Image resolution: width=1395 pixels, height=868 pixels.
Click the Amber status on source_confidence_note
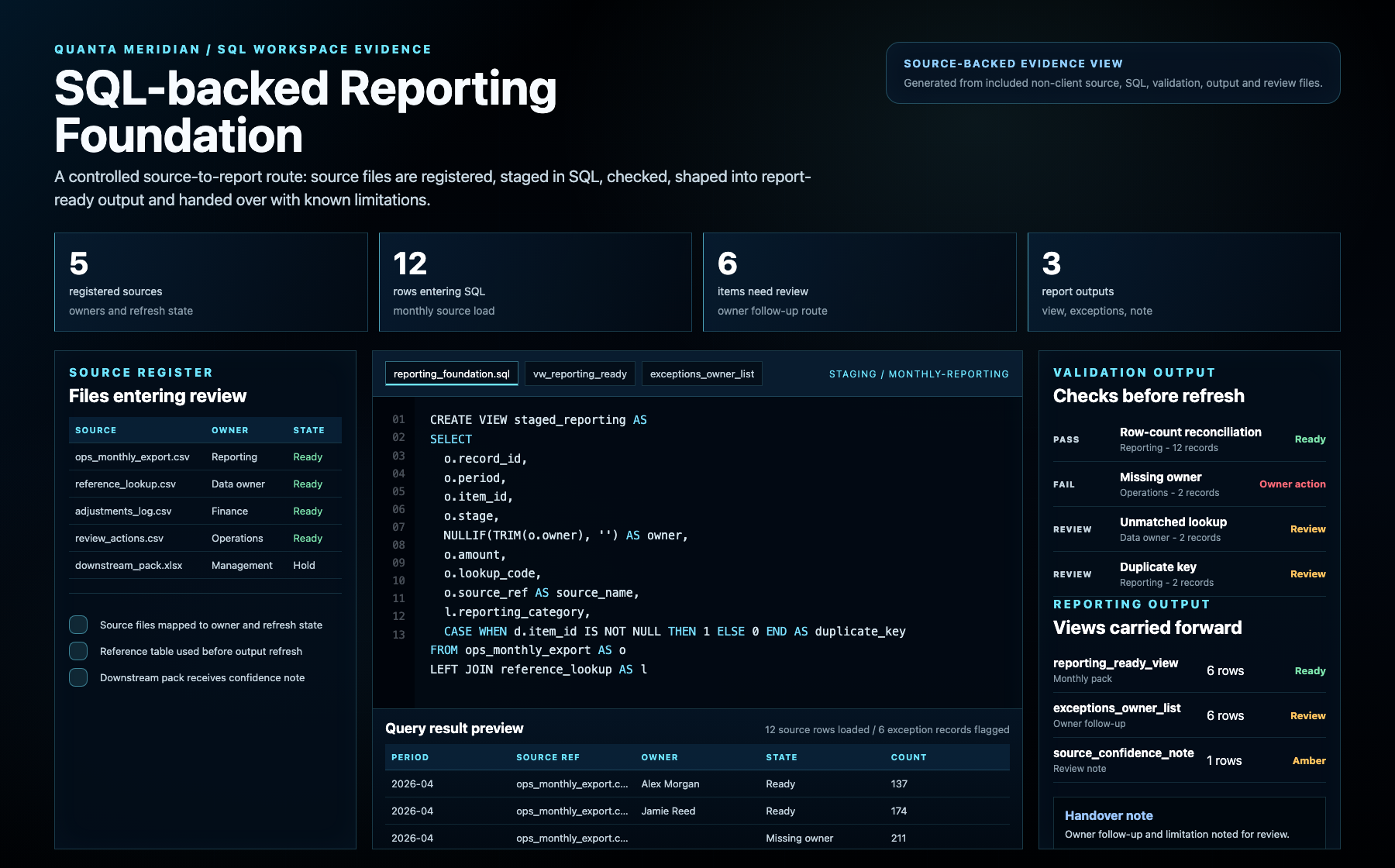[x=1309, y=761]
